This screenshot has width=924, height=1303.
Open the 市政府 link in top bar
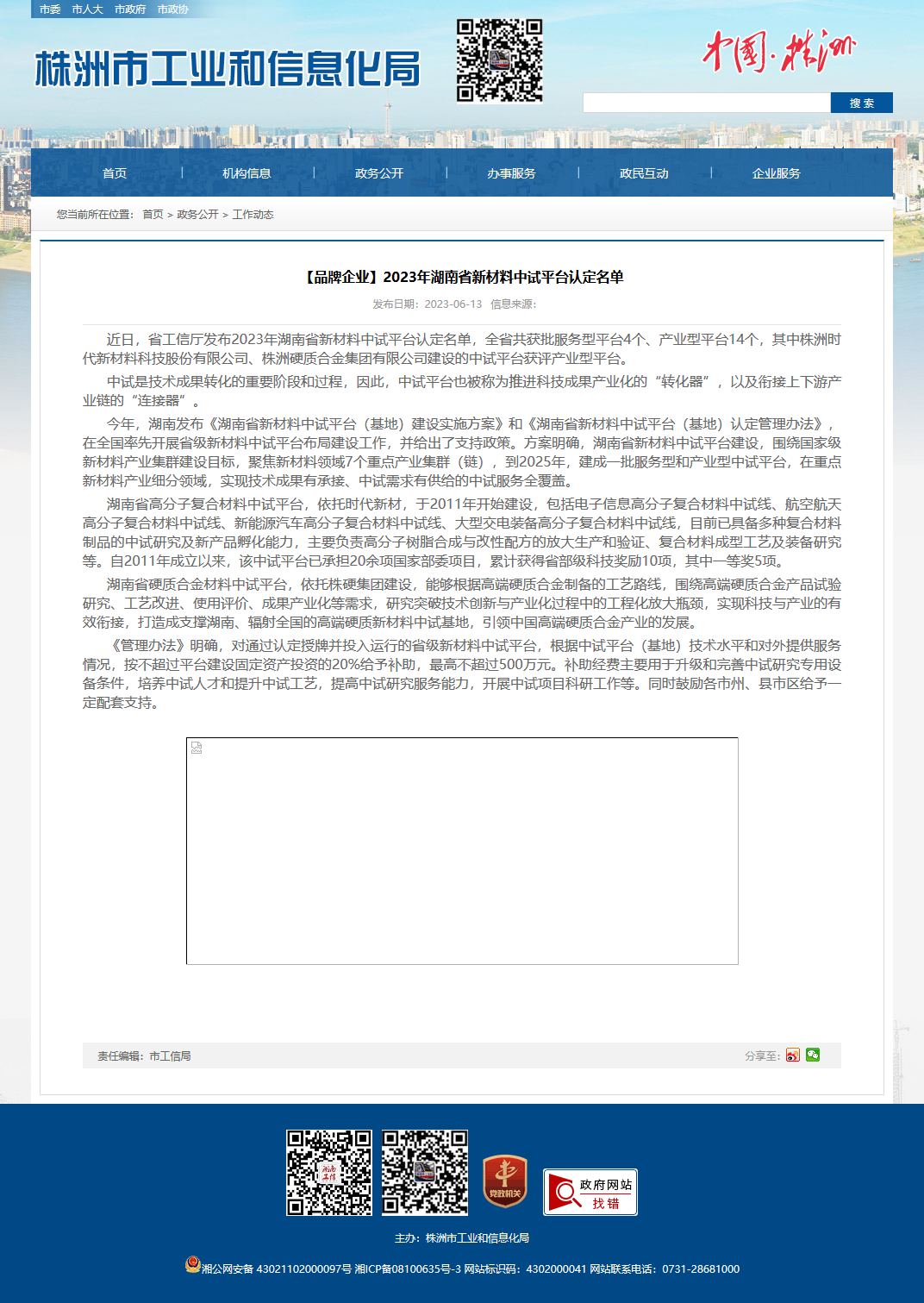(130, 9)
